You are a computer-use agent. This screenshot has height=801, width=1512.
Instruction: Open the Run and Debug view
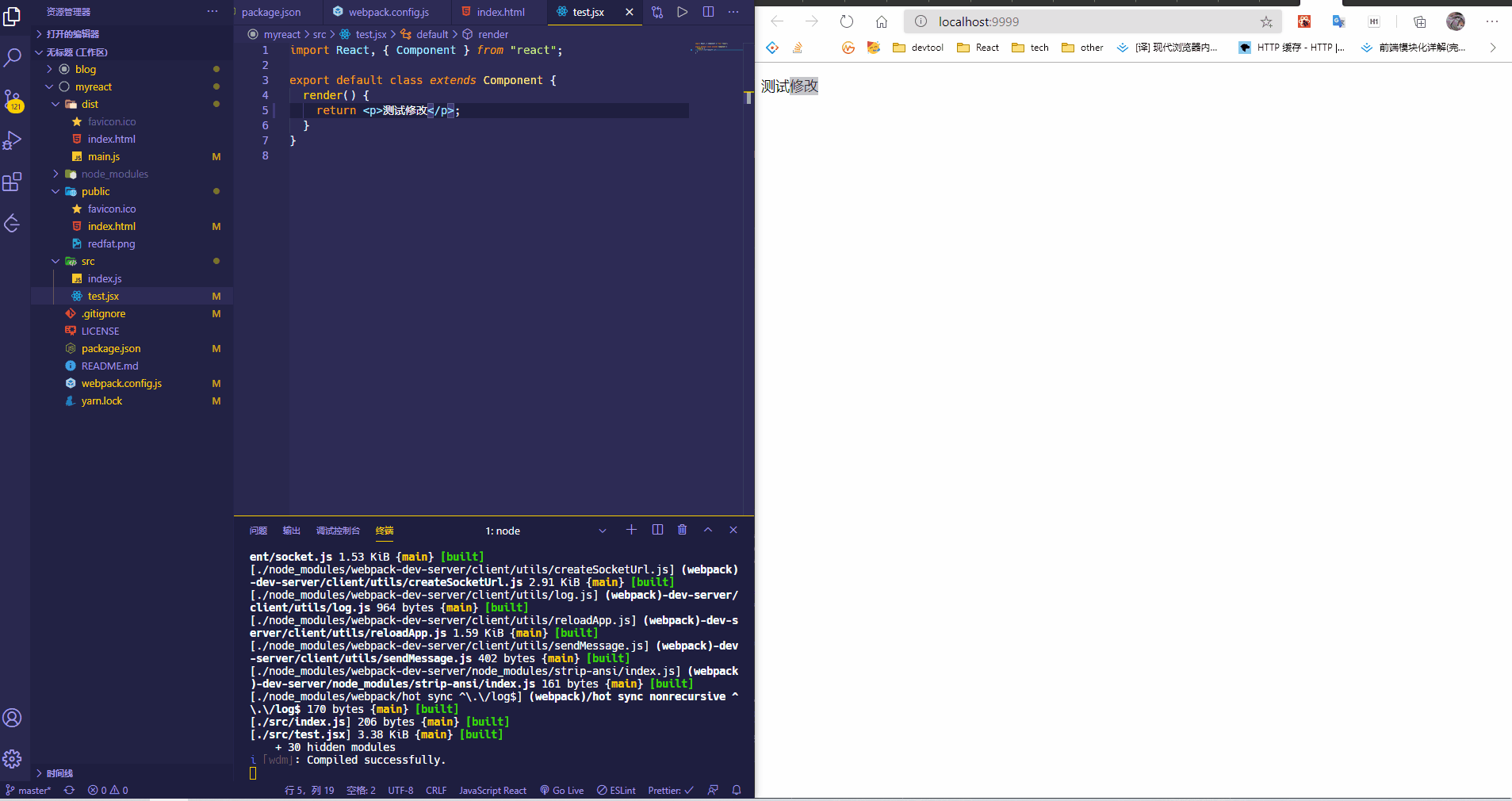point(12,140)
